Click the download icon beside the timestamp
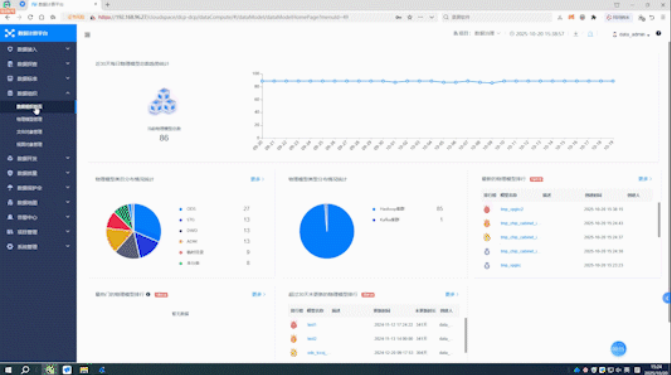Screen dimensions: 671x375 tap(576, 34)
